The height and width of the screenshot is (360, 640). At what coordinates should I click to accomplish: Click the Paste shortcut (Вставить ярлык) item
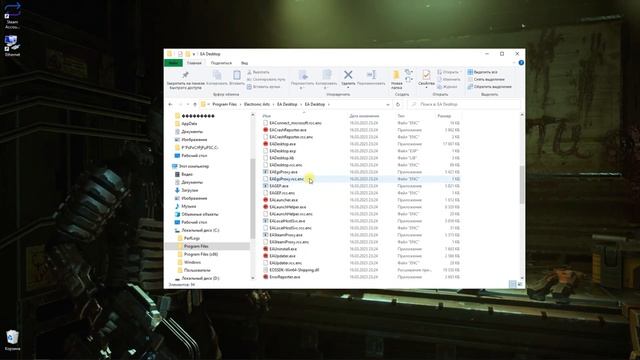pos(264,87)
